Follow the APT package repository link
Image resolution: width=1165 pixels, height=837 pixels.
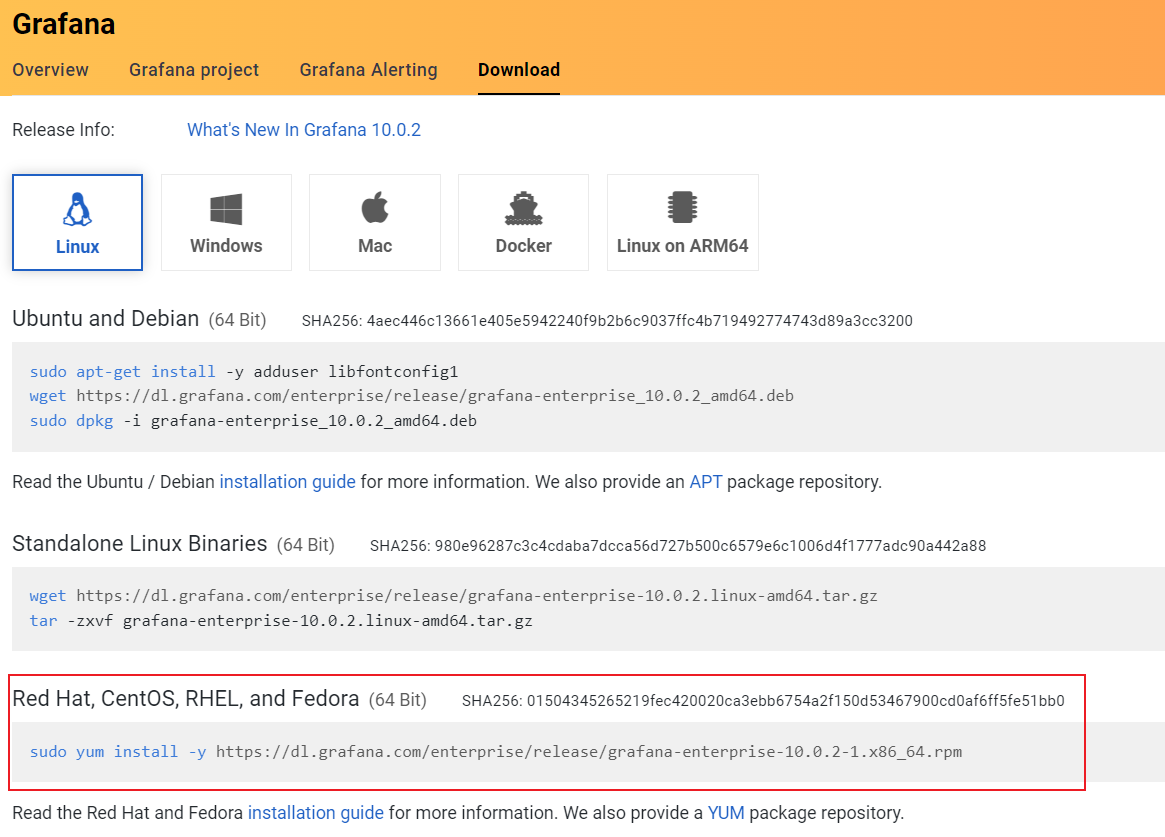(x=705, y=482)
